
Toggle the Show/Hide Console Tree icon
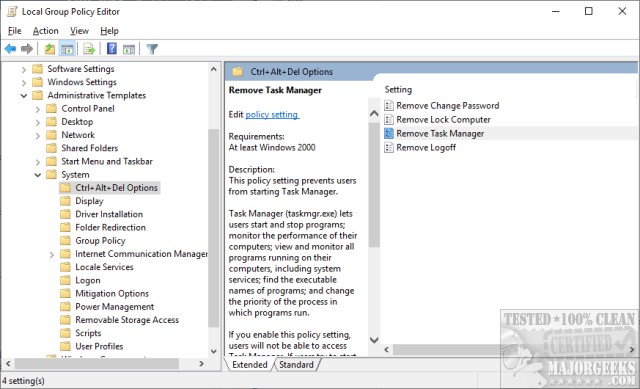point(67,49)
